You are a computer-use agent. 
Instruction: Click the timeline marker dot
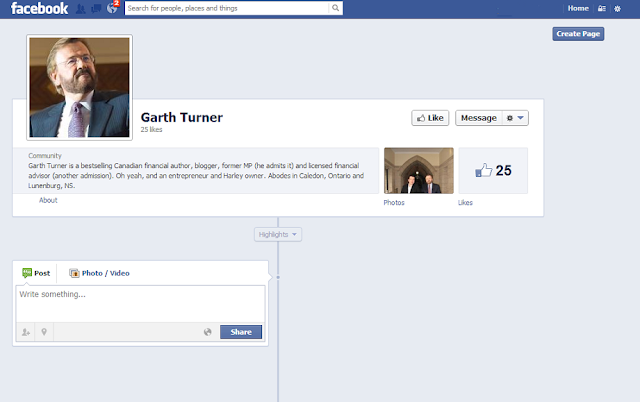click(x=278, y=278)
